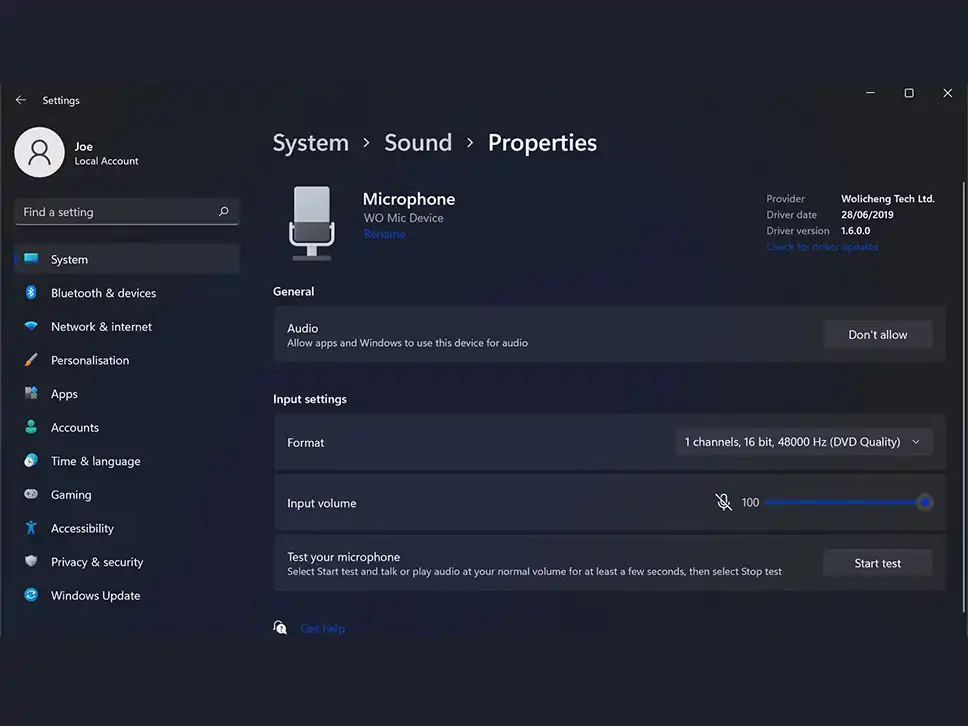968x726 pixels.
Task: Click the Network & internet icon
Action: point(33,326)
